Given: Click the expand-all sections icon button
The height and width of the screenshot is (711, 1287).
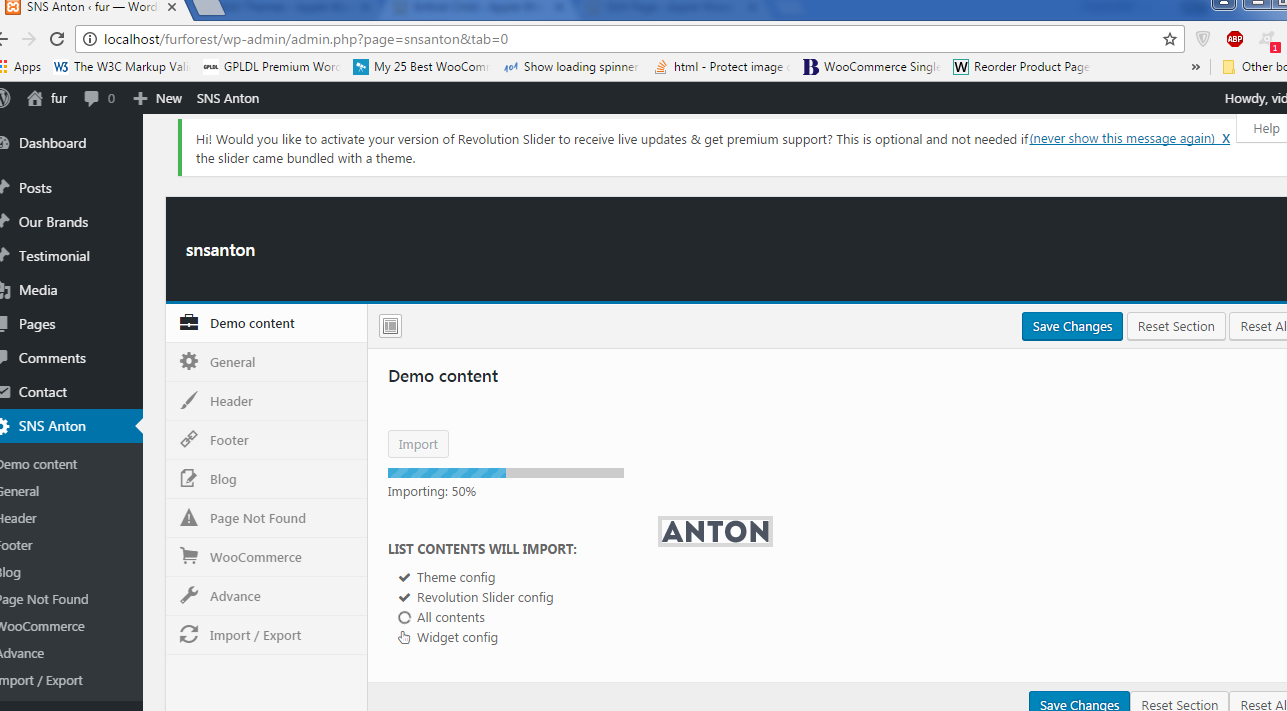Looking at the screenshot, I should (390, 326).
